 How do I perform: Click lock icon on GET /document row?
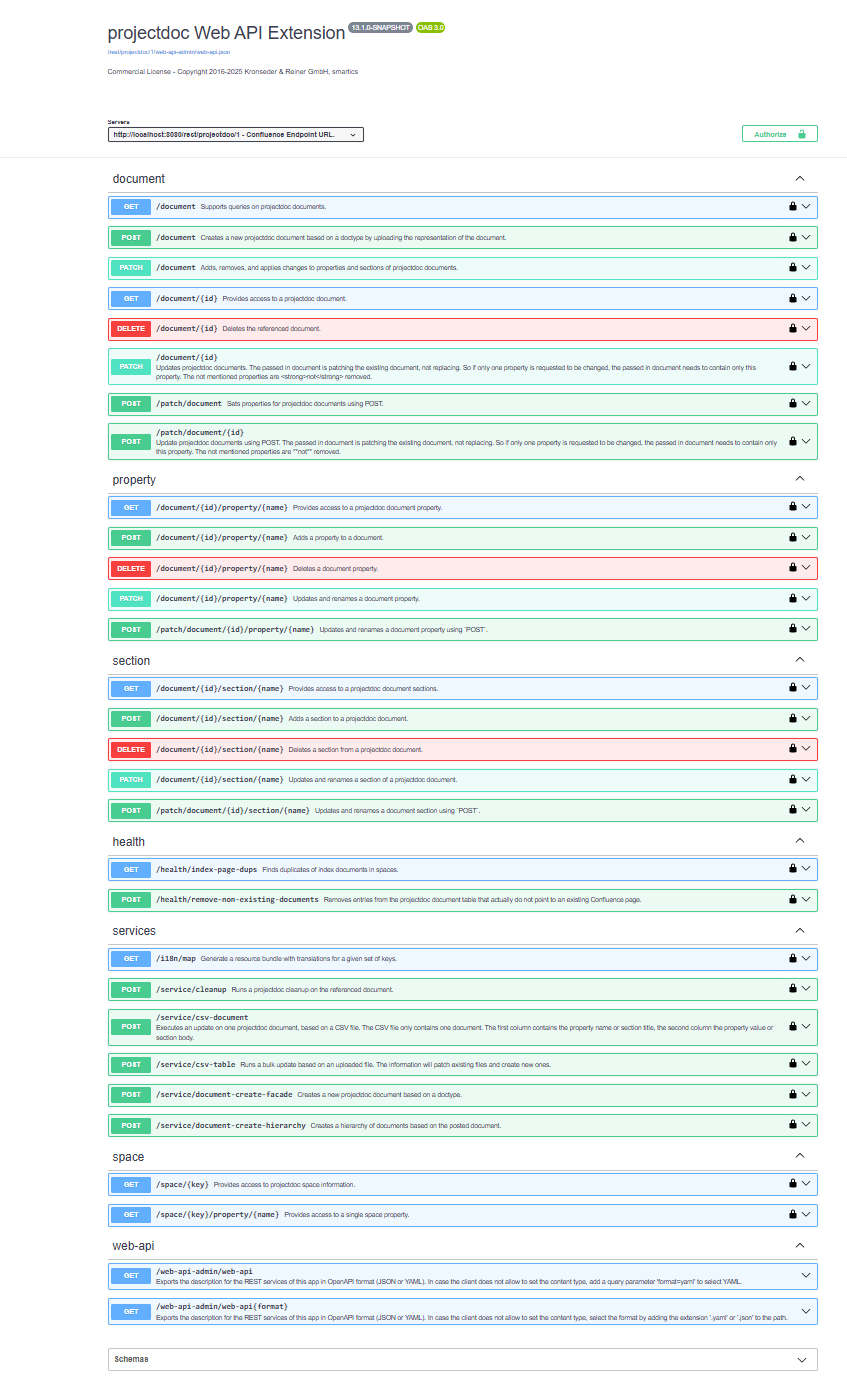coord(792,207)
